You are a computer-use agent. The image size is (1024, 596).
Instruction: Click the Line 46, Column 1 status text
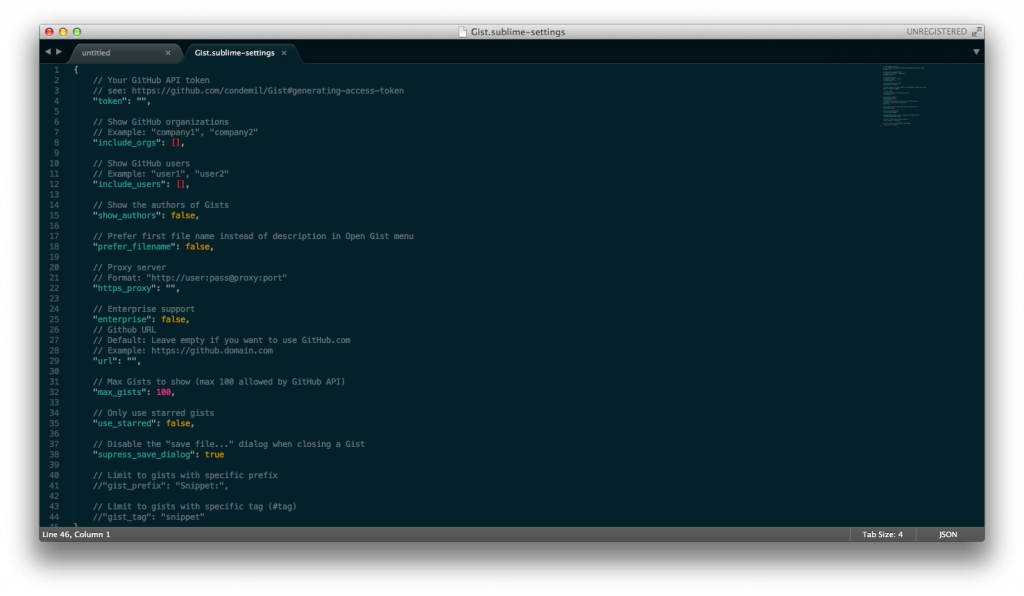(x=76, y=534)
